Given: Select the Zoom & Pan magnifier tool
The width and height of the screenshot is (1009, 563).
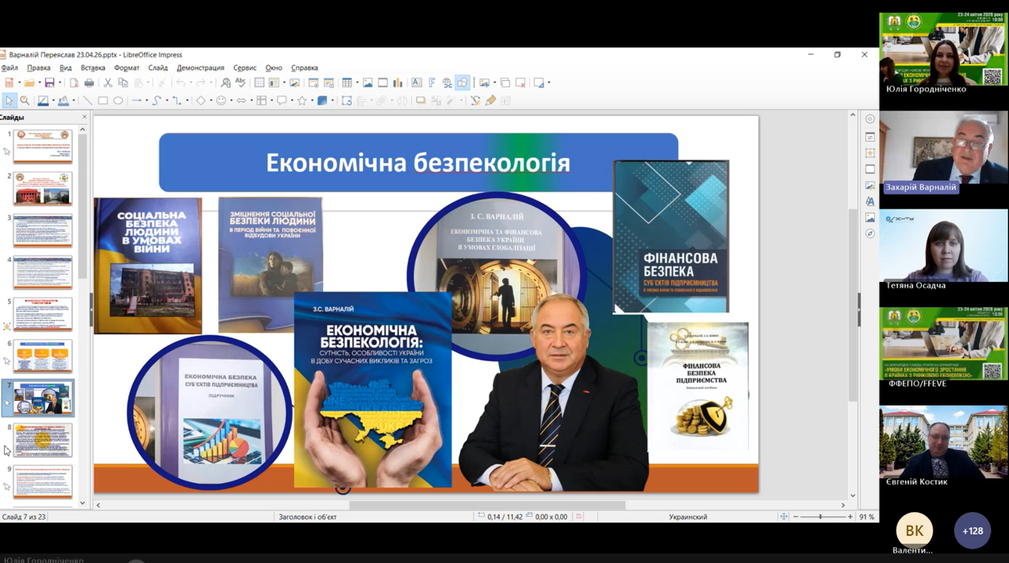Looking at the screenshot, I should (x=25, y=101).
